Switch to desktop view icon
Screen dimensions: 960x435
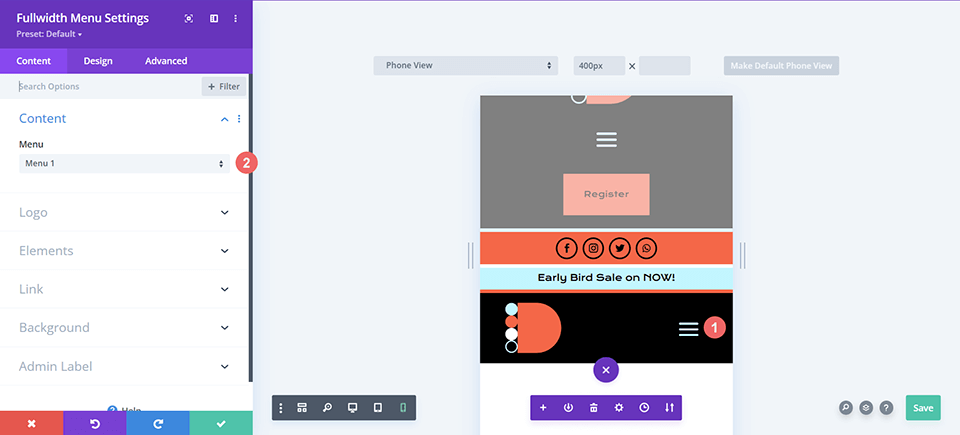(x=352, y=408)
